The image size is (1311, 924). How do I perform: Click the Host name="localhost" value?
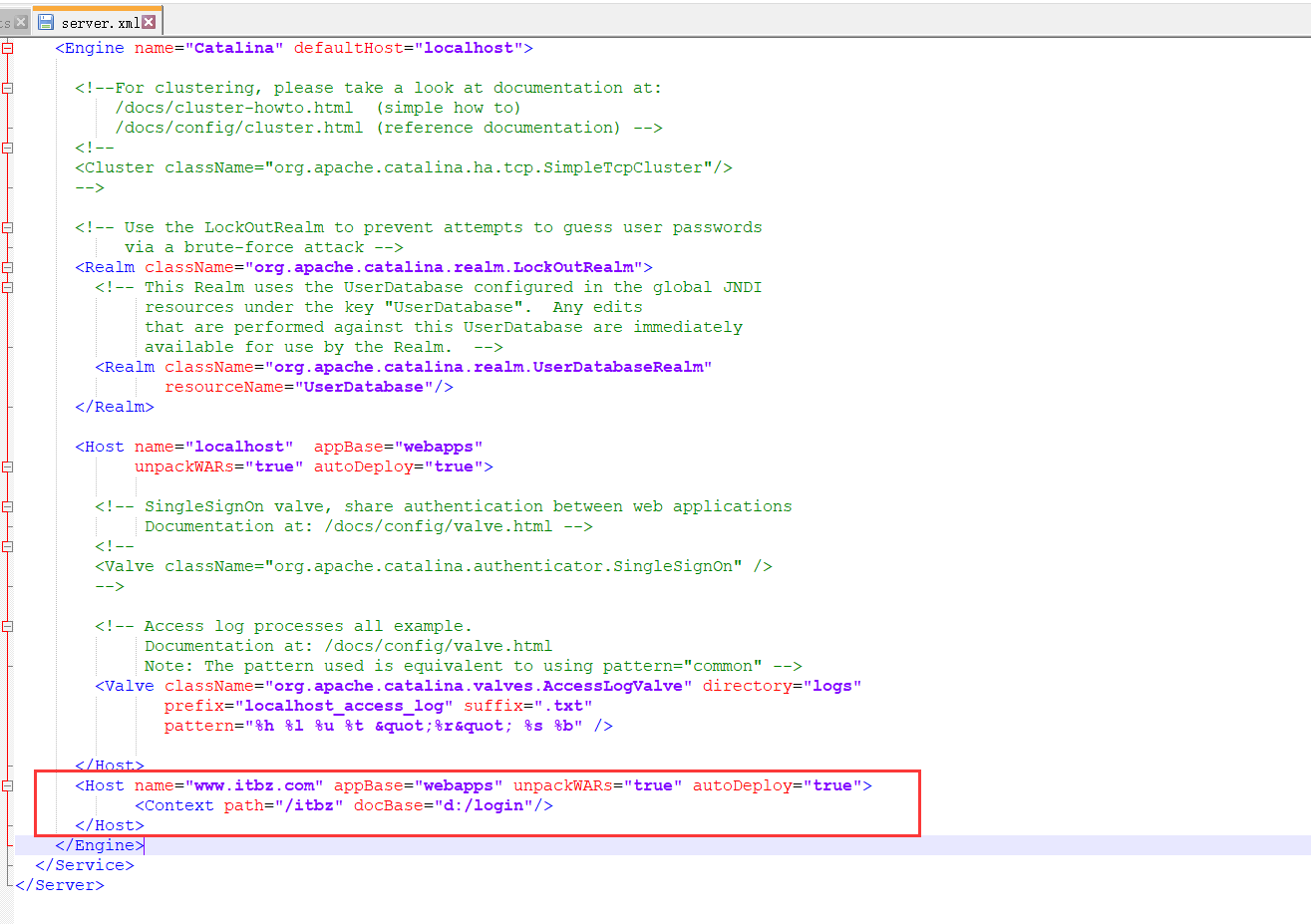[239, 447]
